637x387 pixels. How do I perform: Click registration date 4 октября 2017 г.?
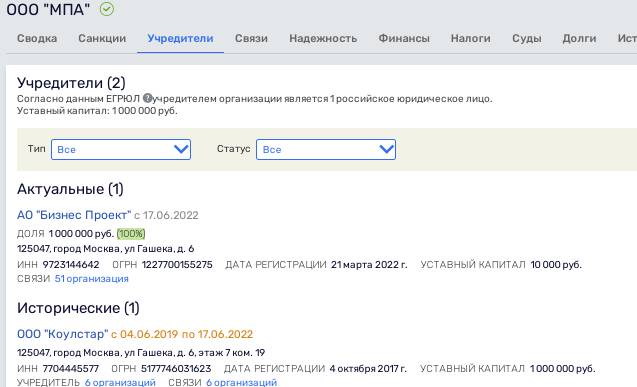(x=368, y=368)
